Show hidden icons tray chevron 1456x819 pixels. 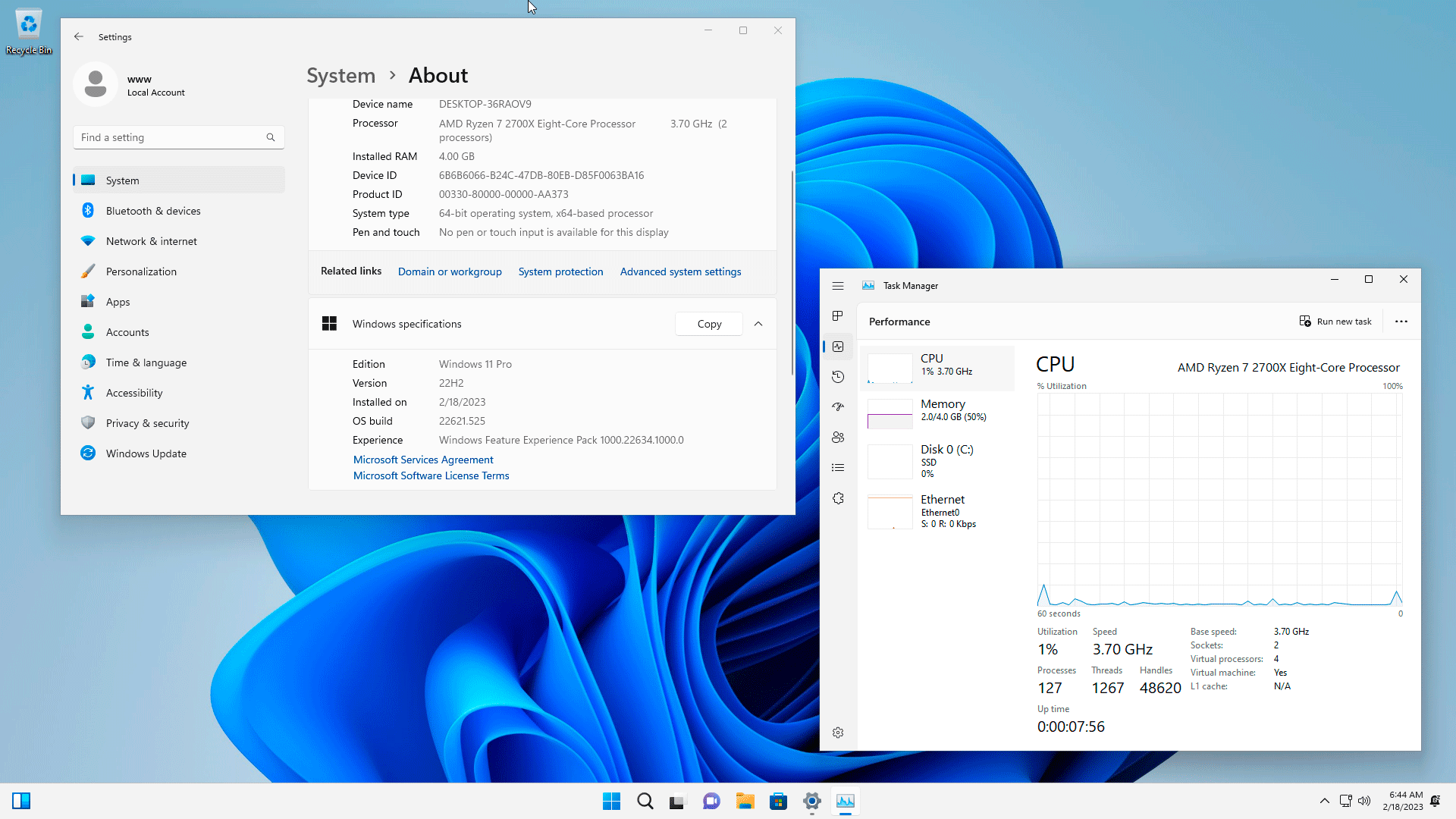[1324, 801]
